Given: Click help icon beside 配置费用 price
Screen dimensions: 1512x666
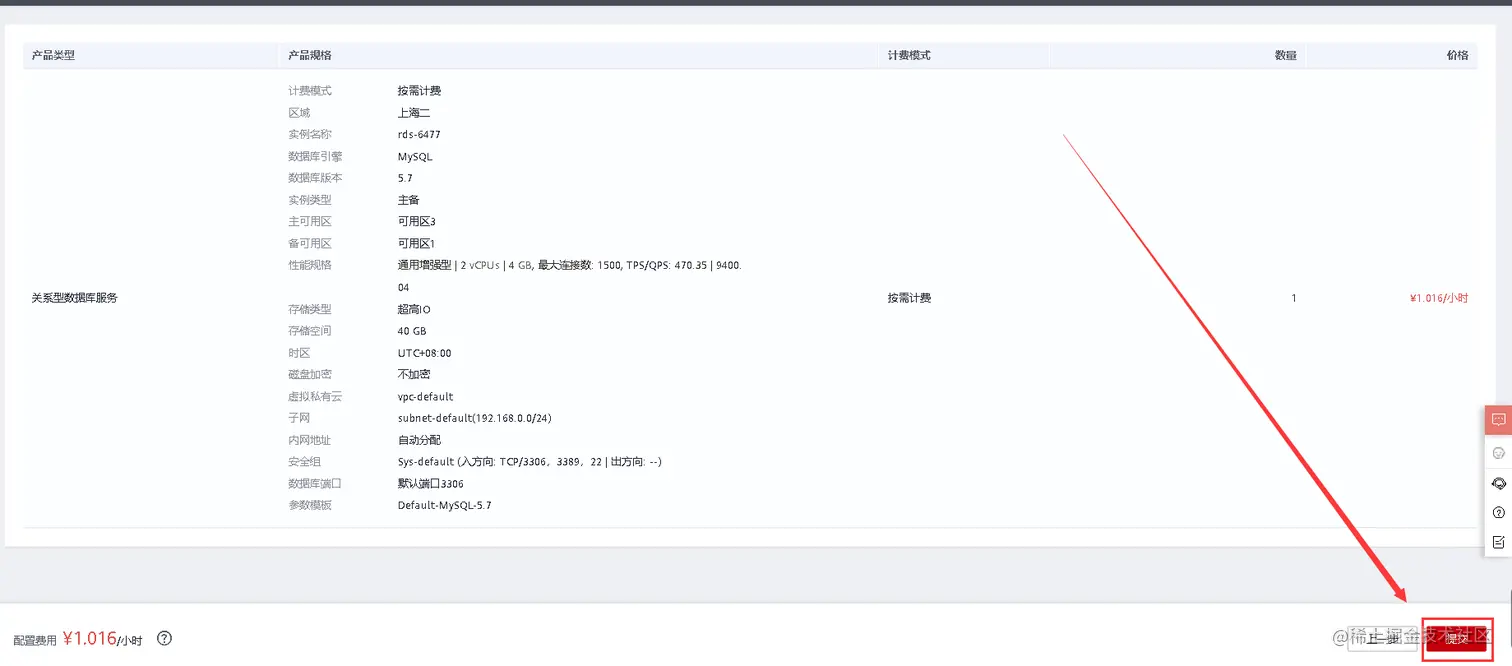Looking at the screenshot, I should pos(165,639).
